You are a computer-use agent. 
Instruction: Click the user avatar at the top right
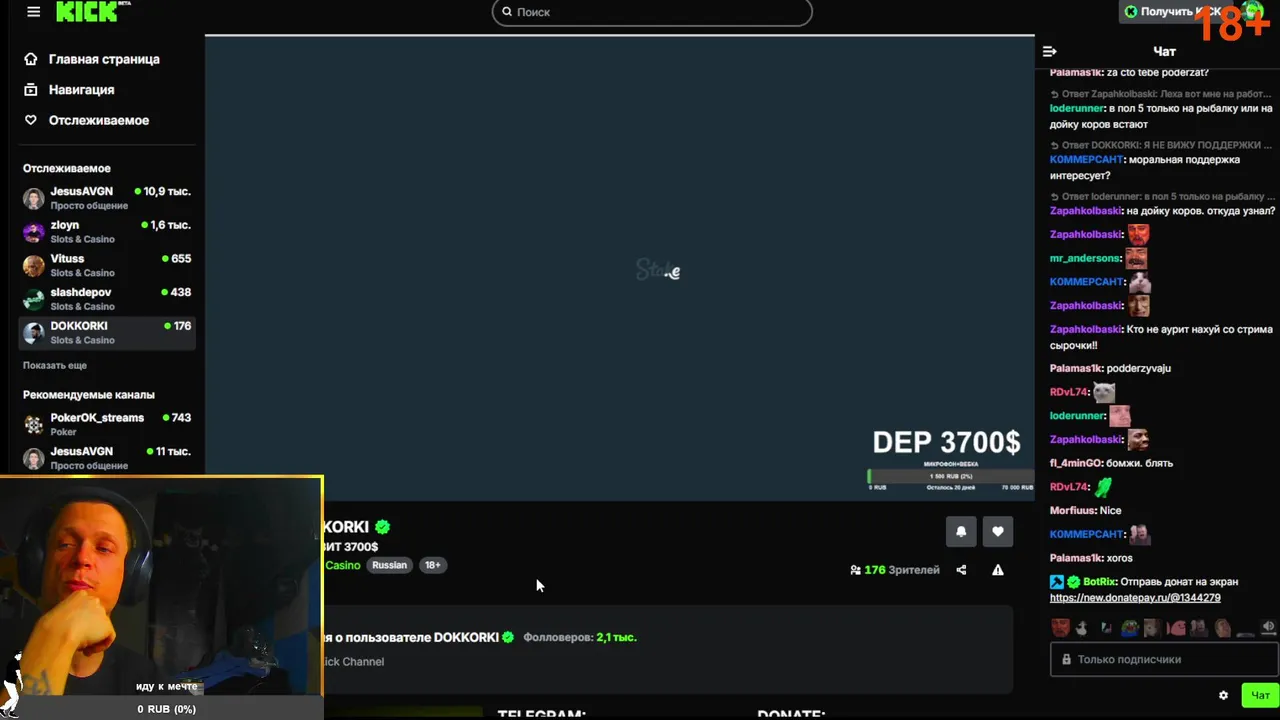tap(1252, 11)
